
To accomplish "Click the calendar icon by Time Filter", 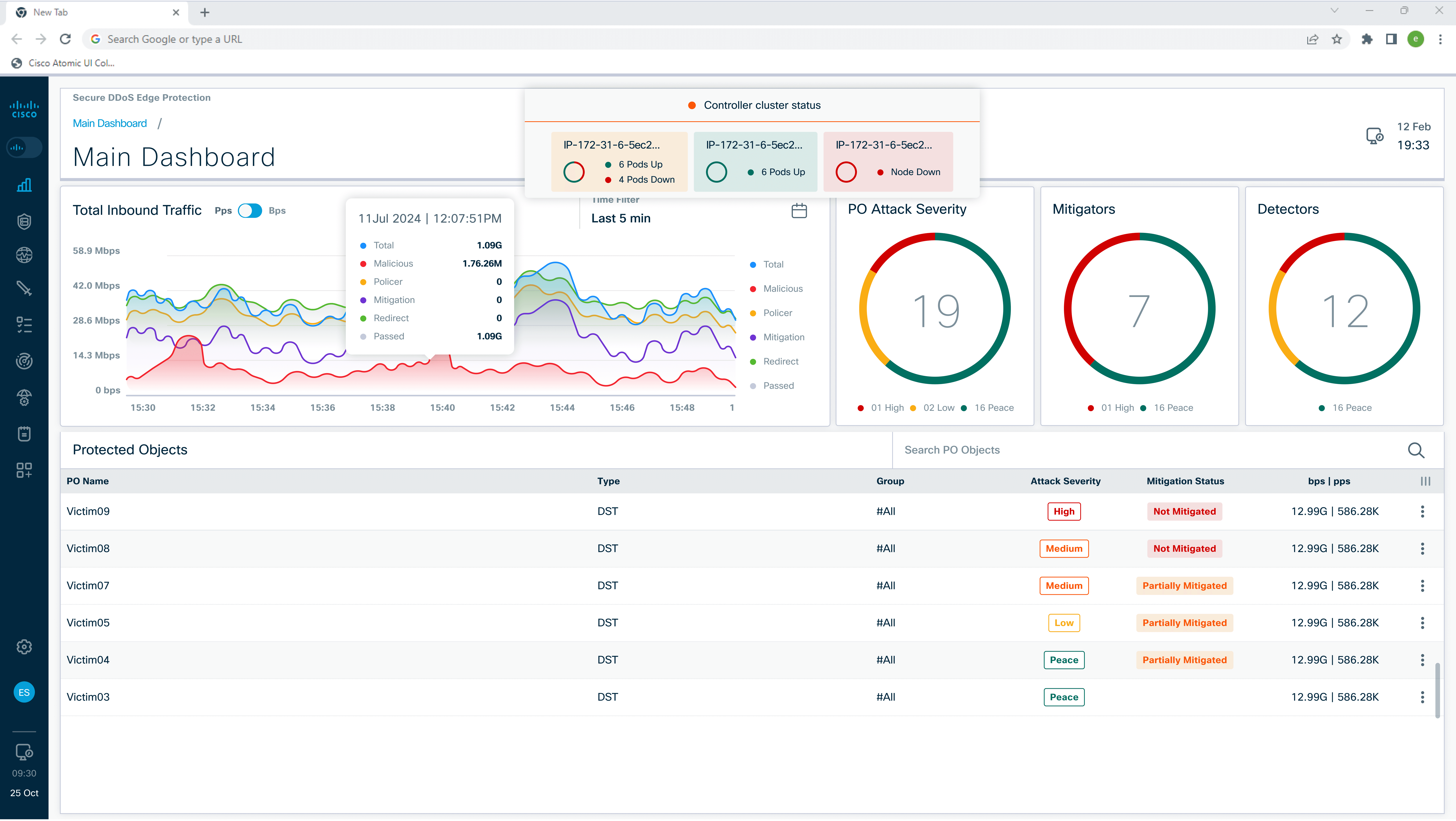I will 799,211.
